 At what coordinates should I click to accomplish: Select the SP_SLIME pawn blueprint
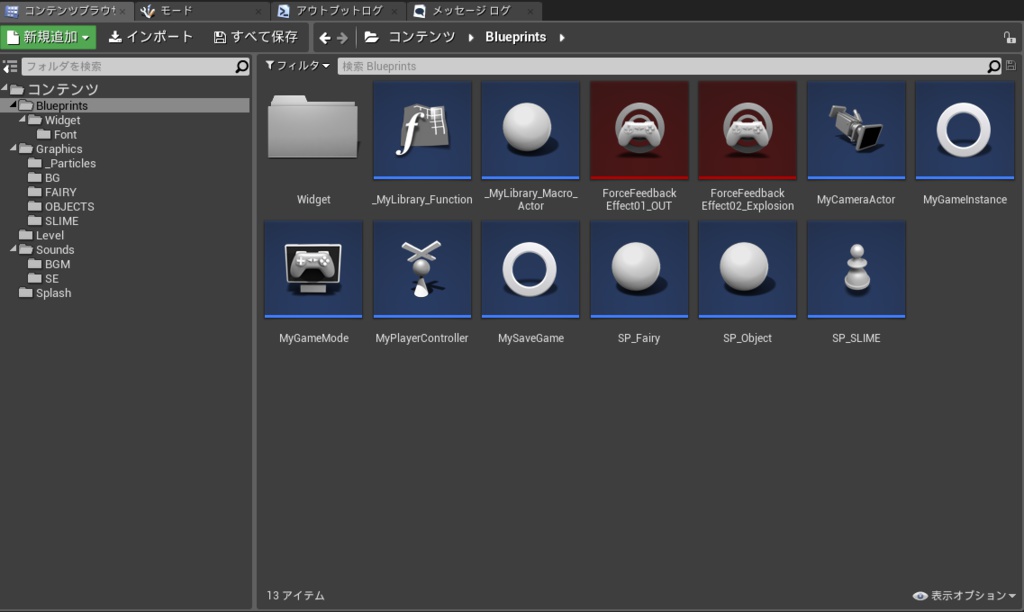click(x=856, y=270)
